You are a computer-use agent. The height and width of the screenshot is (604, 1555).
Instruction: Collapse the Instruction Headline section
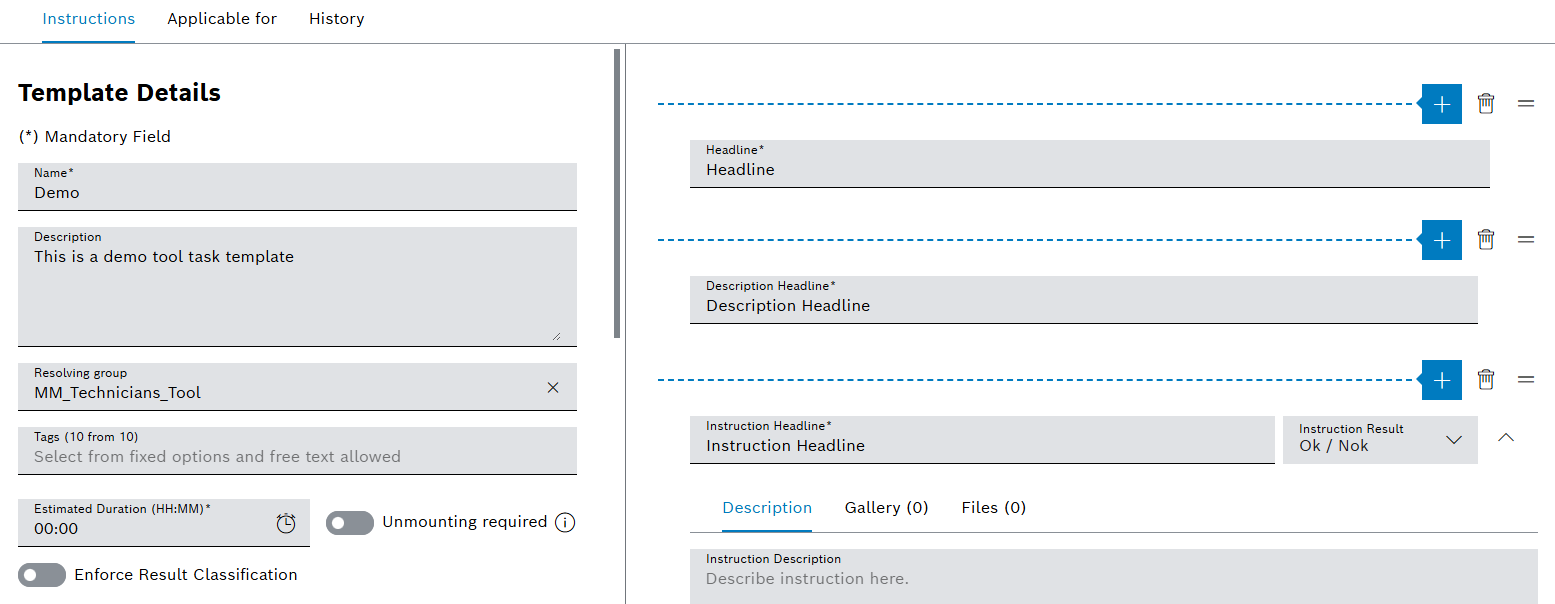pyautogui.click(x=1506, y=439)
